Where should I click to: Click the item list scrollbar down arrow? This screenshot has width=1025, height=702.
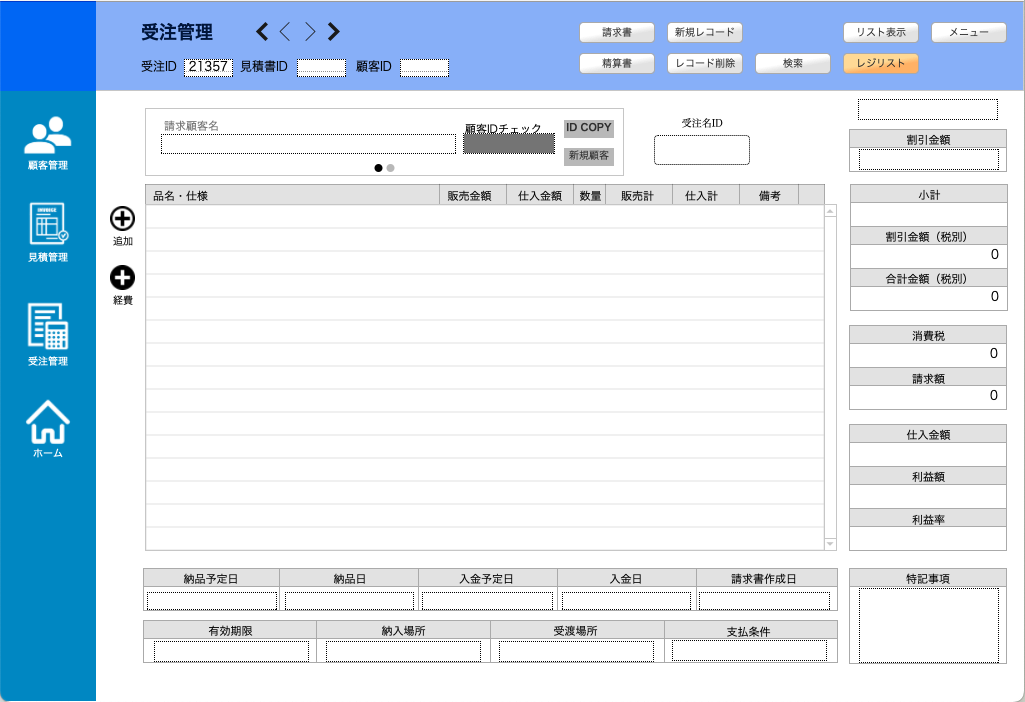pyautogui.click(x=830, y=544)
